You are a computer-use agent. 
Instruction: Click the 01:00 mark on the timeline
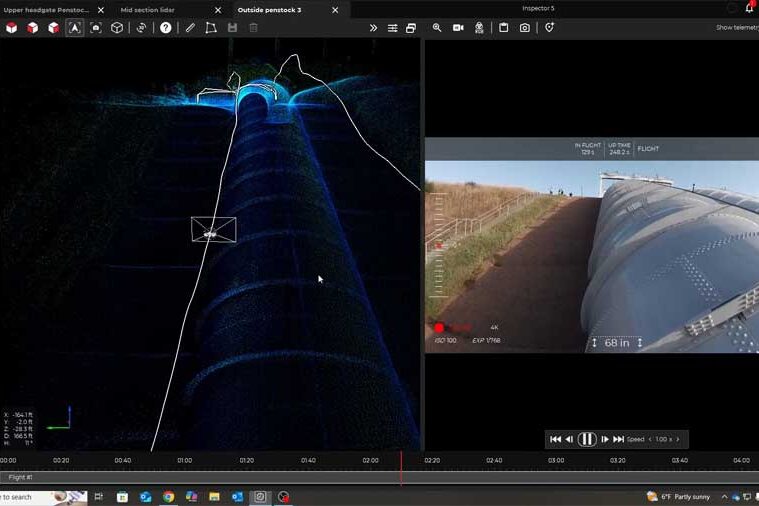(184, 460)
